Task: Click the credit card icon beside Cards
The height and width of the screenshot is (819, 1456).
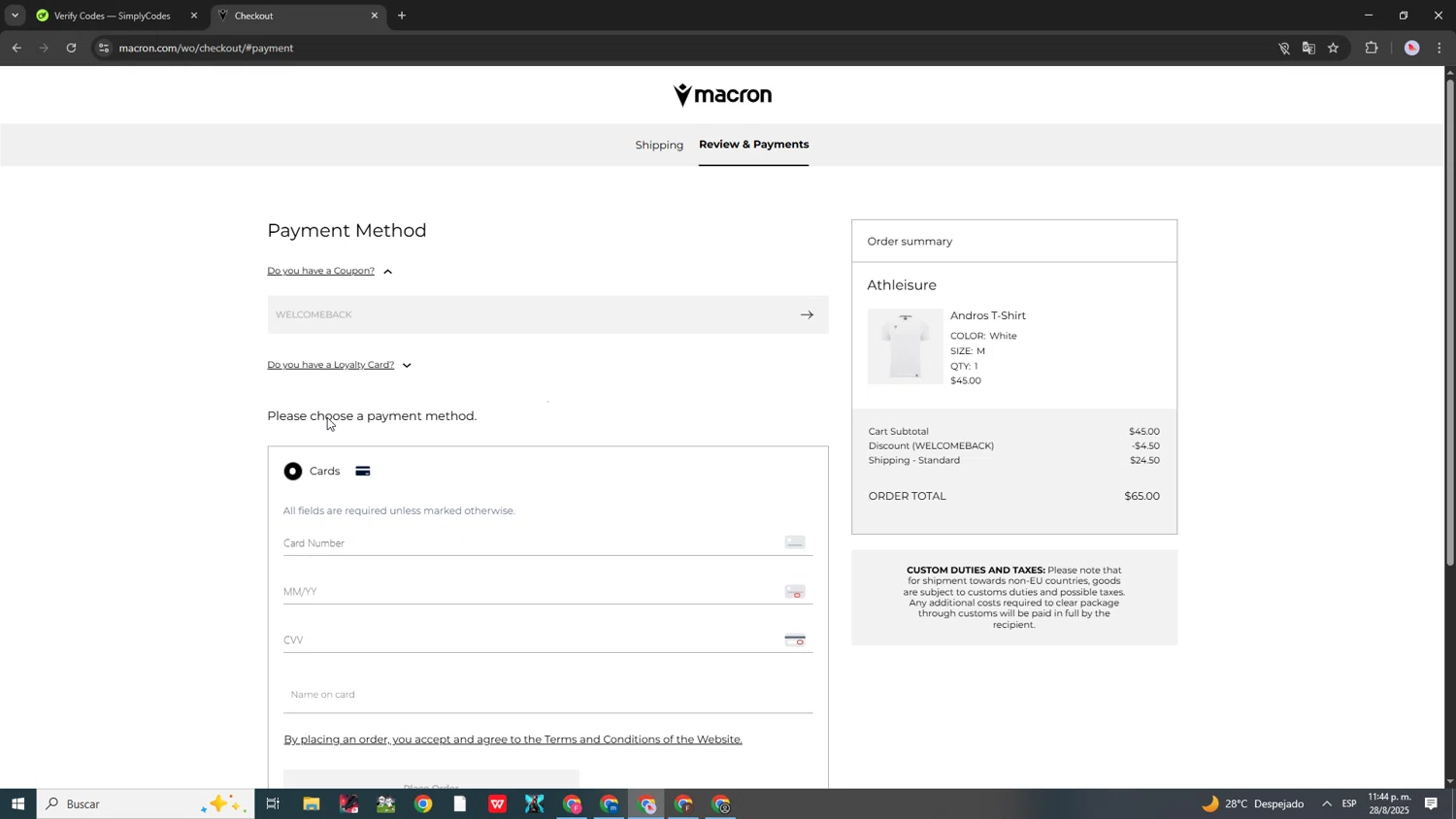Action: (x=363, y=472)
